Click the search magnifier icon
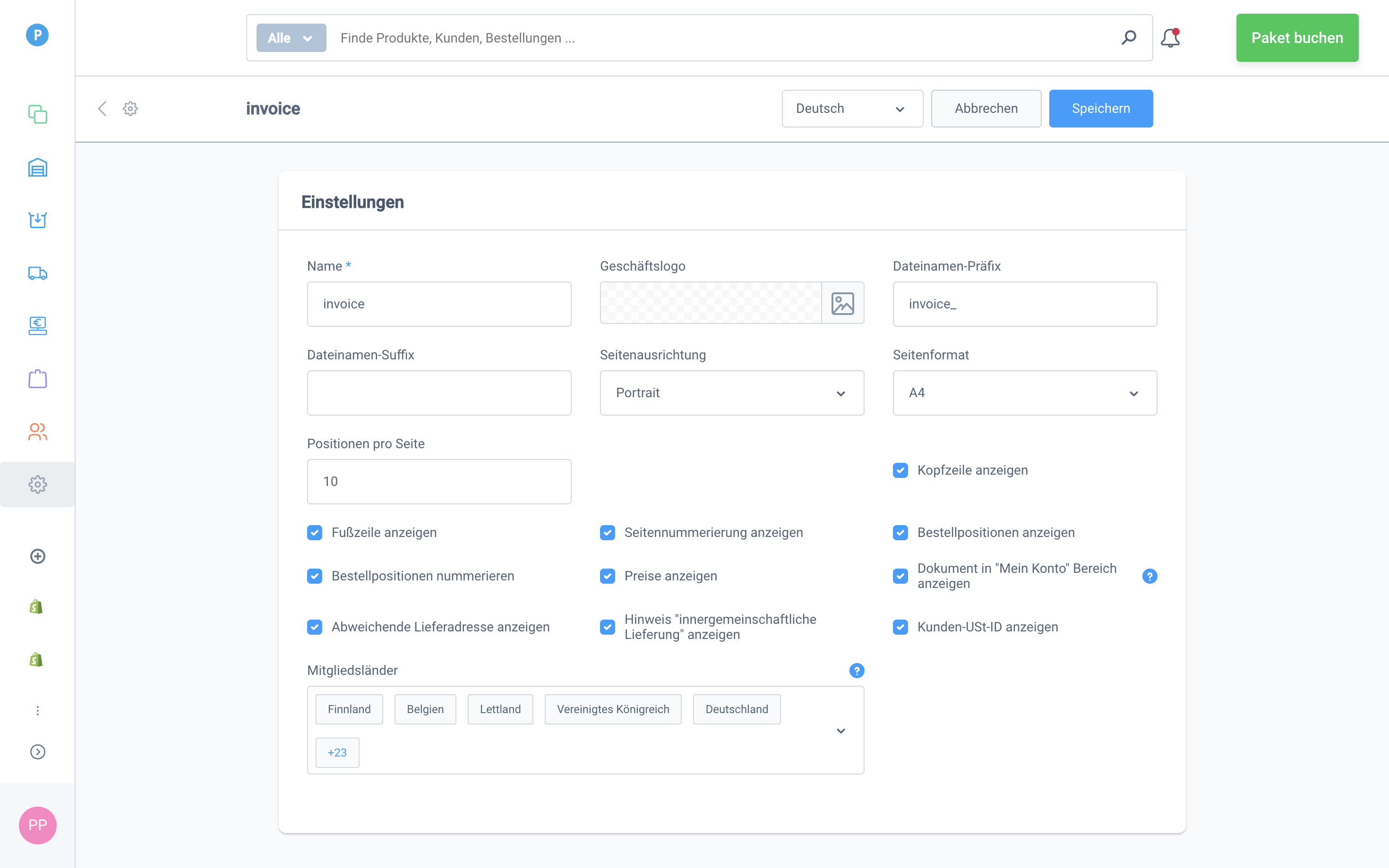Screen dimensions: 1389x868 click(1128, 38)
